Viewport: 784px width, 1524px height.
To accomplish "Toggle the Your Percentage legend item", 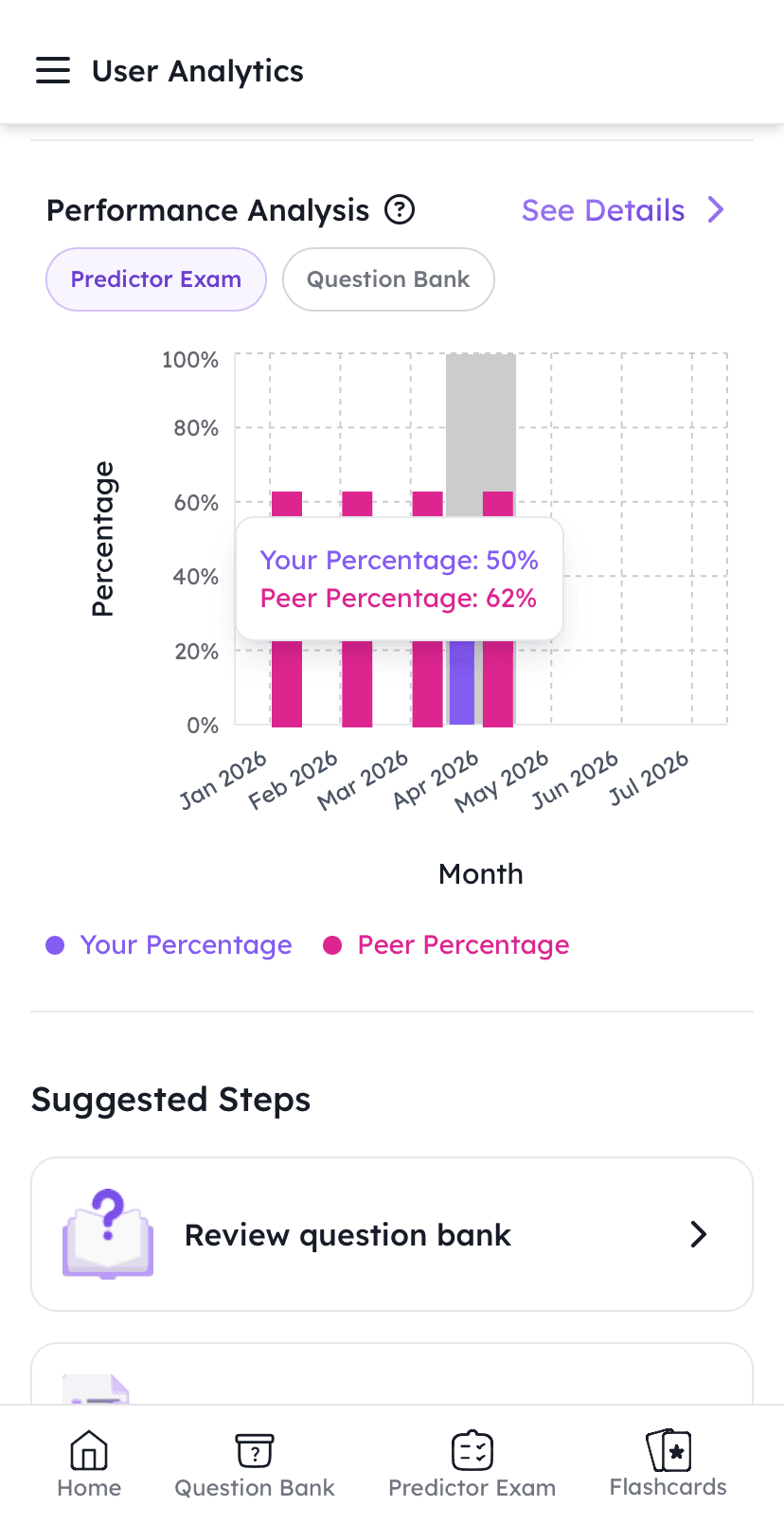I will point(186,945).
